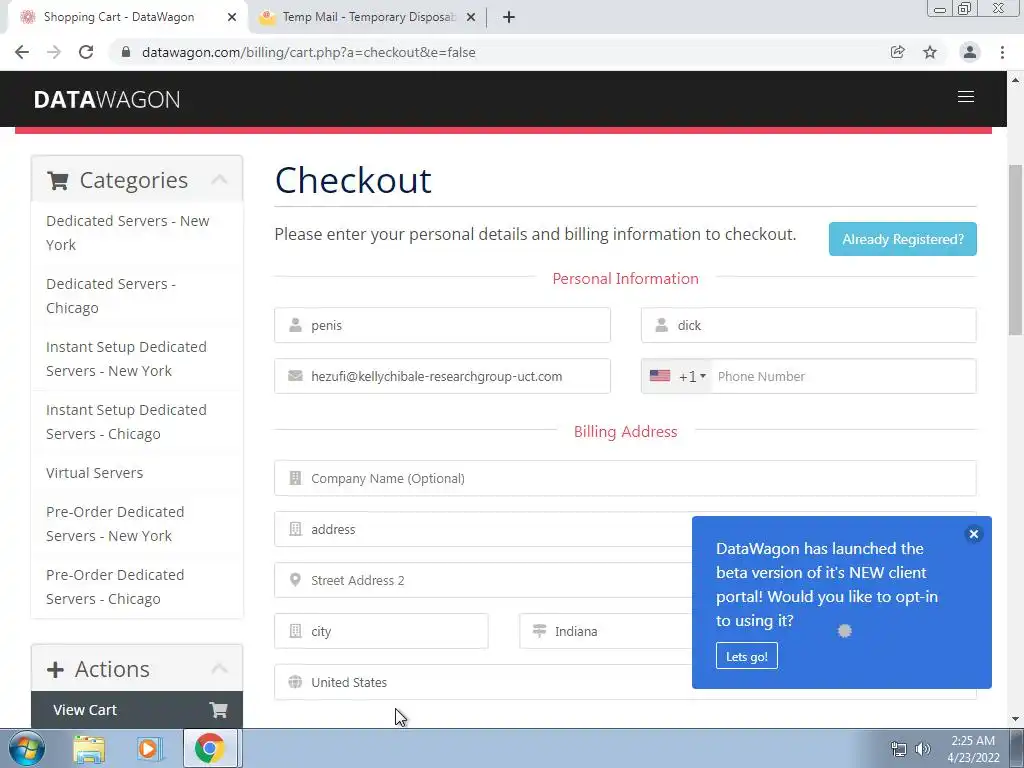Click the Phone Number field
Image resolution: width=1024 pixels, height=768 pixels.
[x=844, y=376]
